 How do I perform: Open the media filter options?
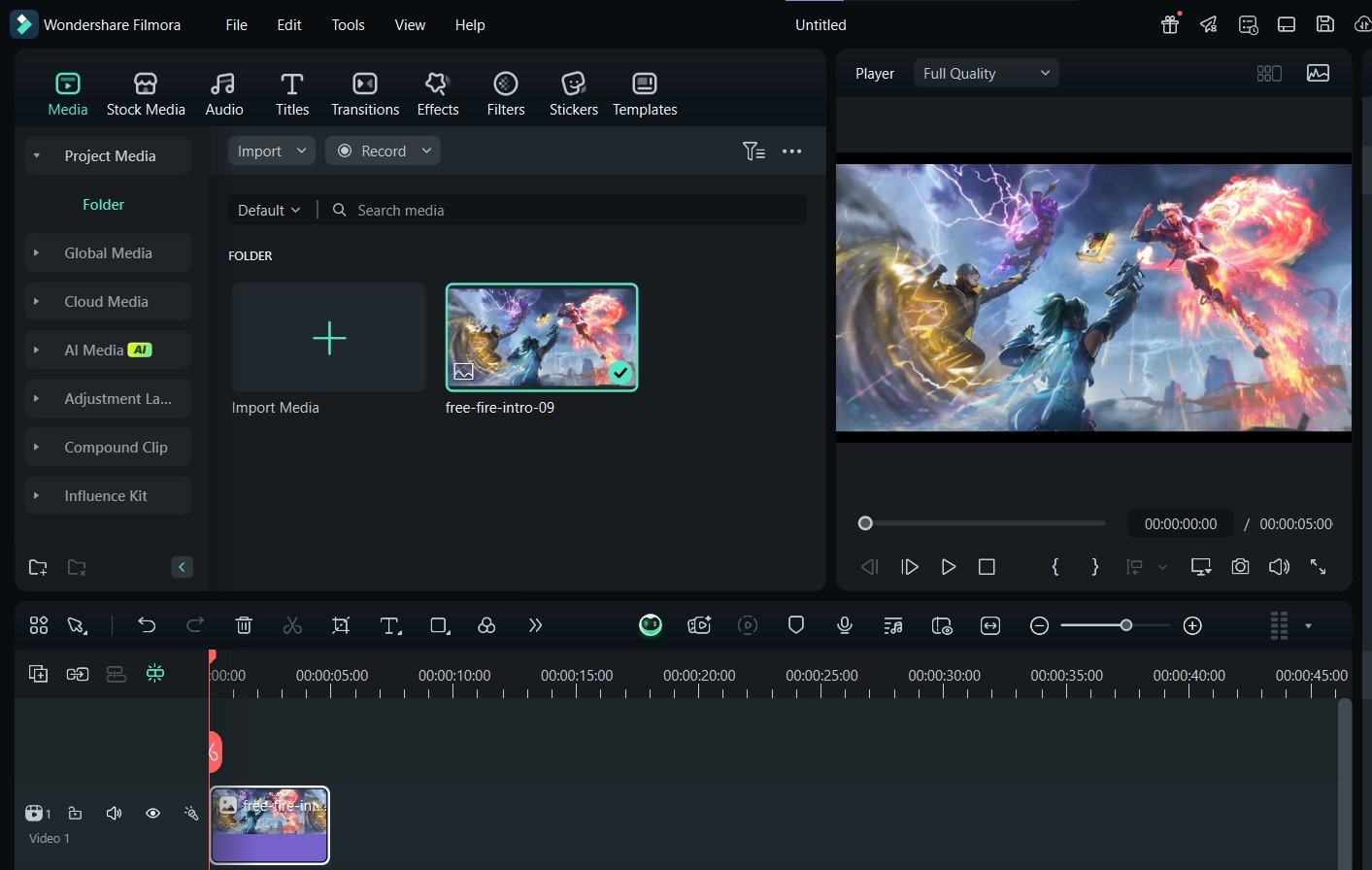[x=753, y=151]
